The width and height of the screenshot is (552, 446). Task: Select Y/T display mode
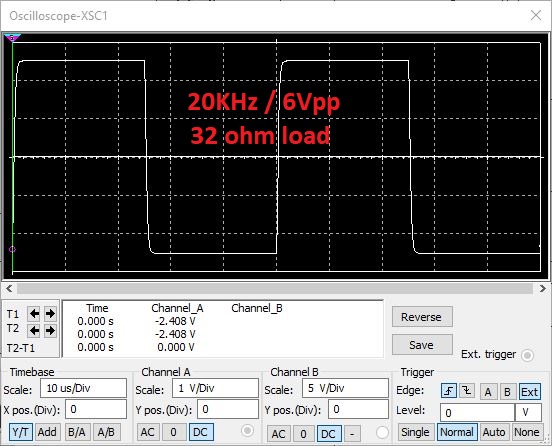point(21,432)
